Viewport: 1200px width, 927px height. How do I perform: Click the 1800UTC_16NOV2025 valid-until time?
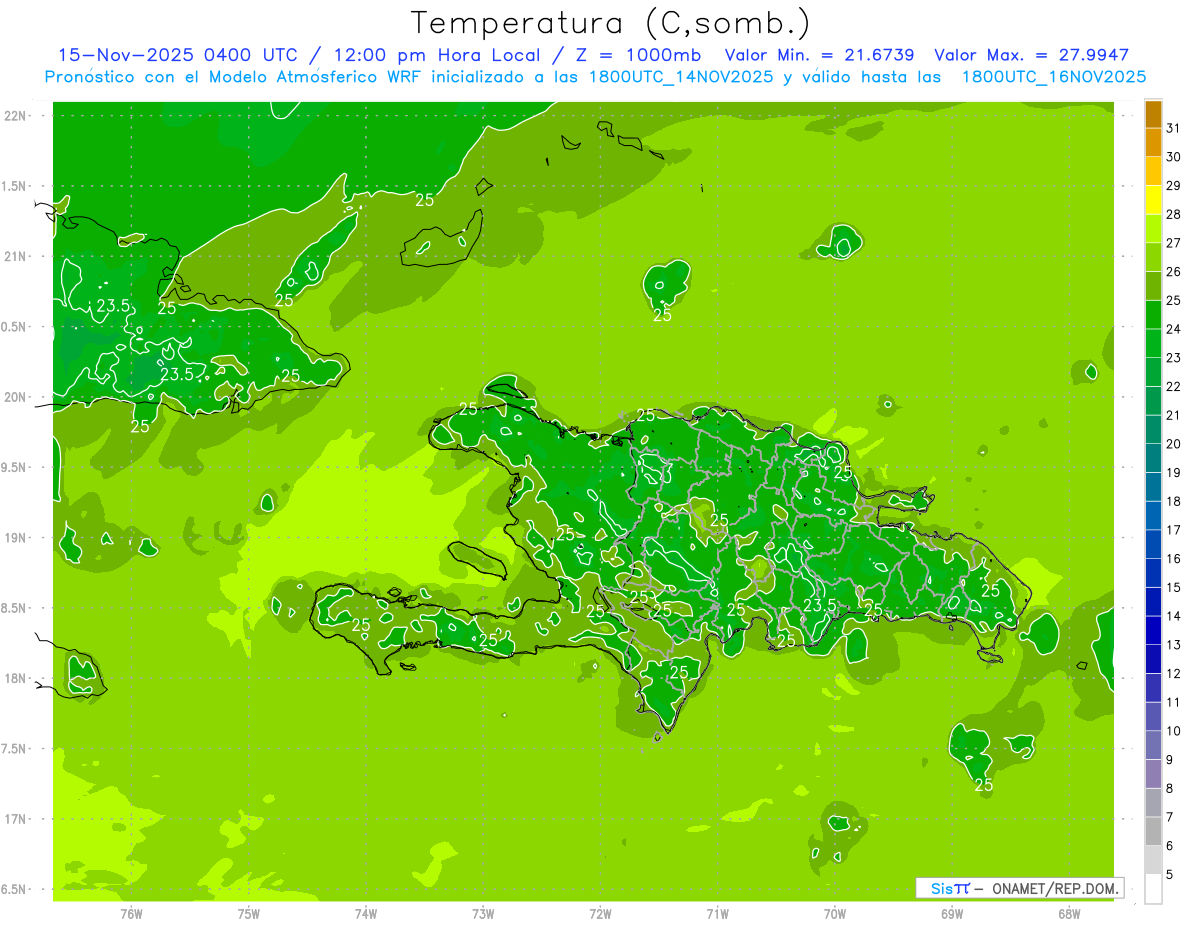click(x=1053, y=77)
